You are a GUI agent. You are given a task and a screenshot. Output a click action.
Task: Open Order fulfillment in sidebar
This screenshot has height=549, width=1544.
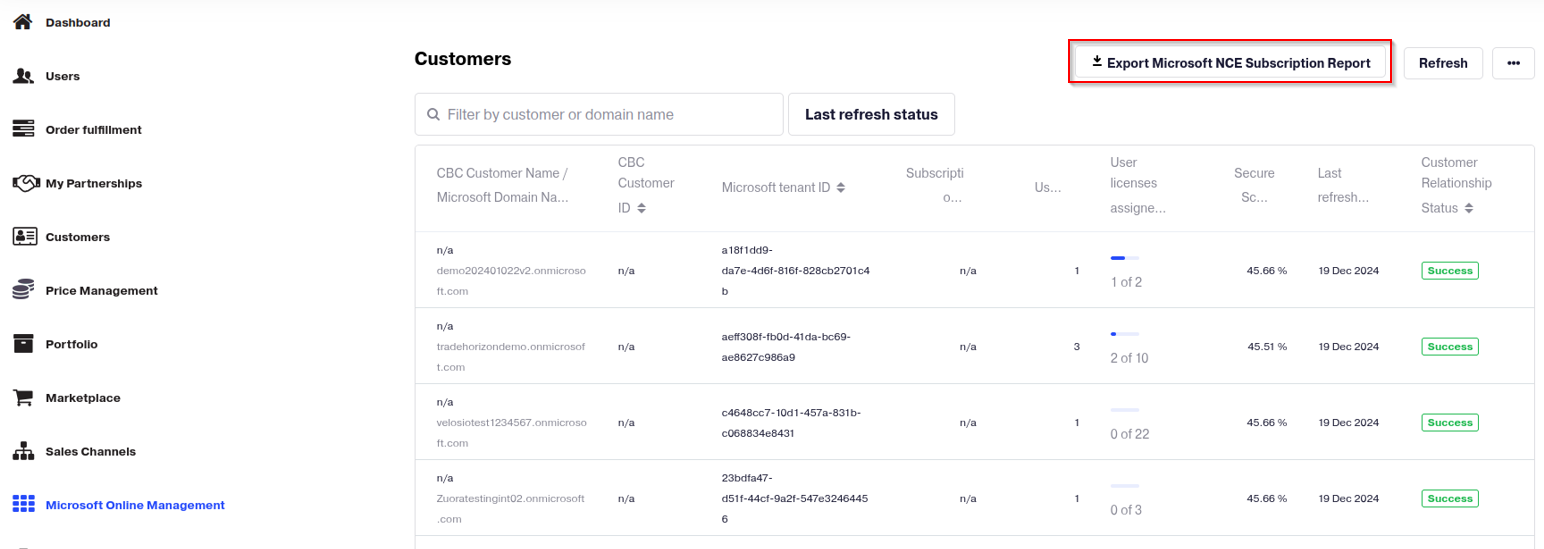[94, 130]
